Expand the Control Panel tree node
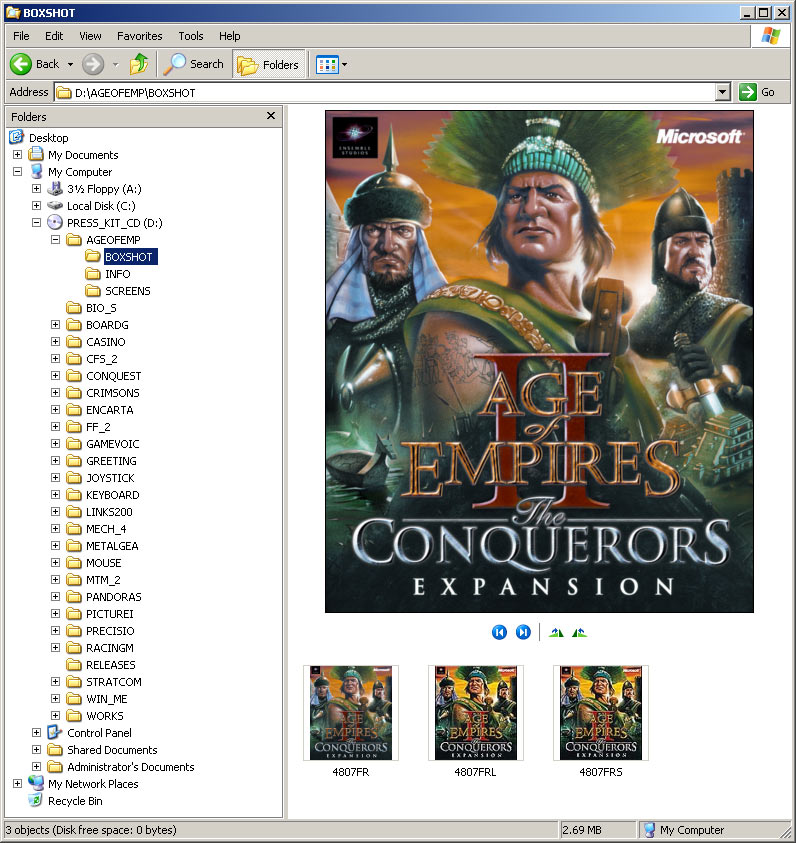 pos(37,733)
